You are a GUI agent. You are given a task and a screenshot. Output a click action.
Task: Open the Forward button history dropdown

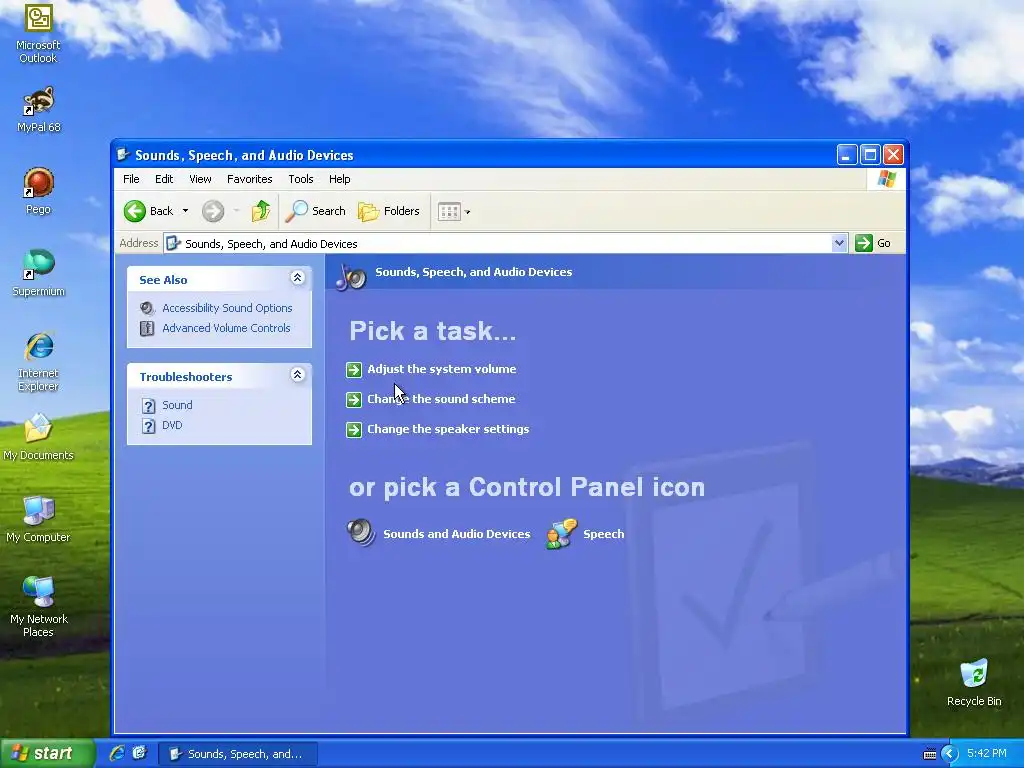[236, 211]
